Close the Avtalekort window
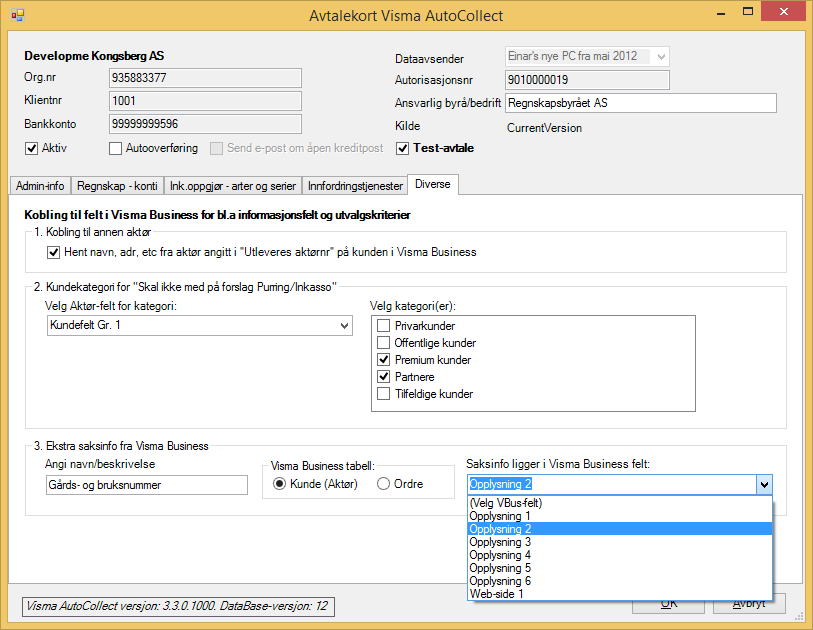This screenshot has width=813, height=630. click(x=783, y=11)
